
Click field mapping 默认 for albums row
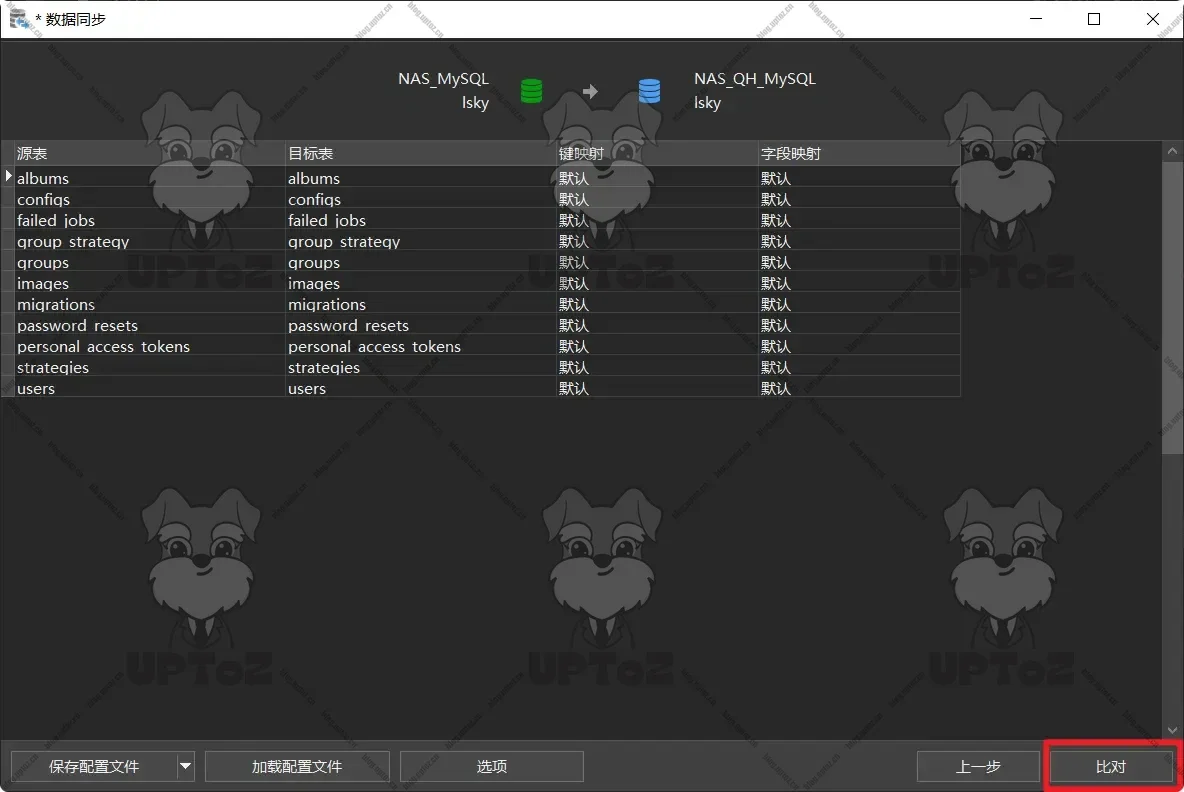click(859, 178)
